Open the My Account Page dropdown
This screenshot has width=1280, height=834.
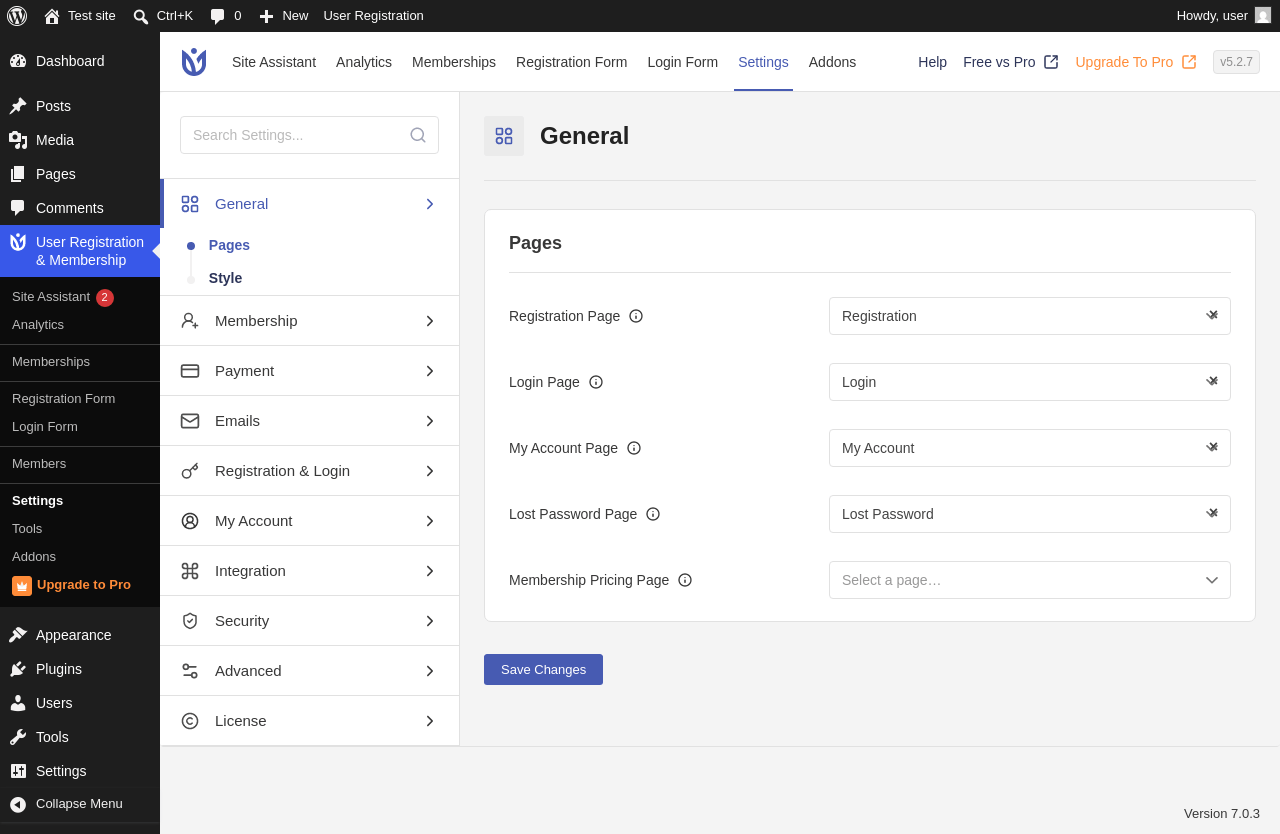(1030, 448)
